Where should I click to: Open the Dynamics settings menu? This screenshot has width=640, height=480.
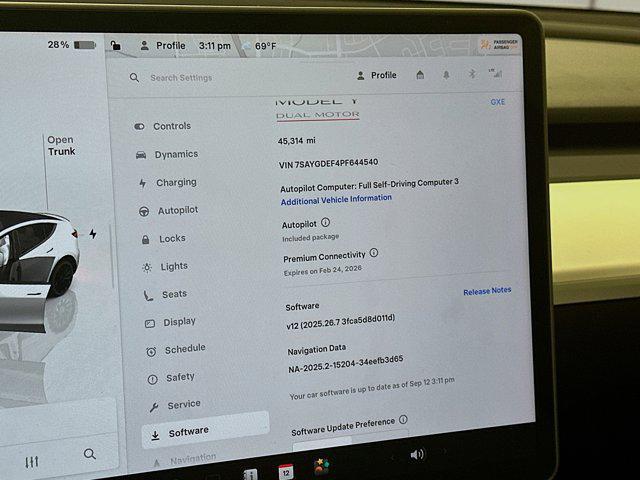[167, 154]
